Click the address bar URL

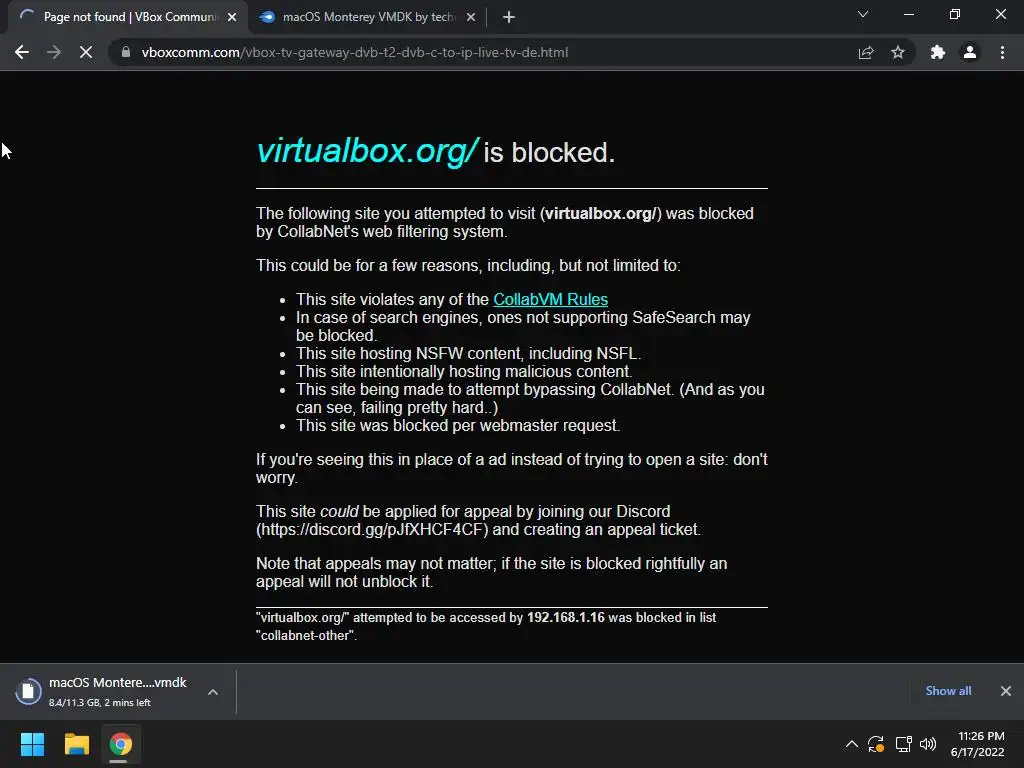coord(355,52)
